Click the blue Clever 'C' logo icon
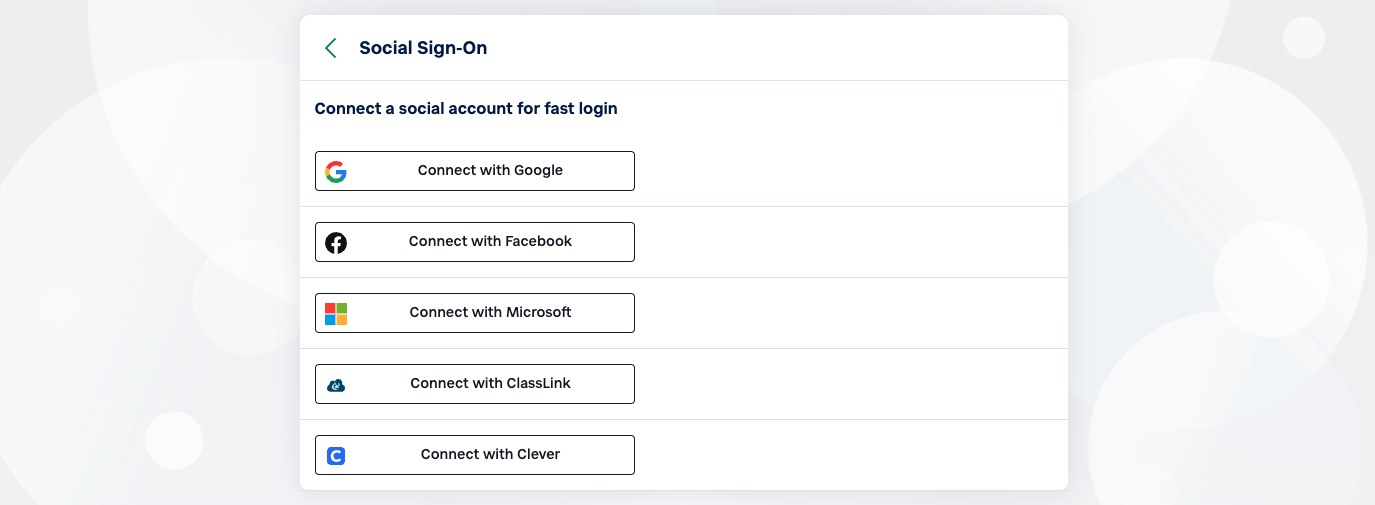The height and width of the screenshot is (505, 1375). pos(336,456)
